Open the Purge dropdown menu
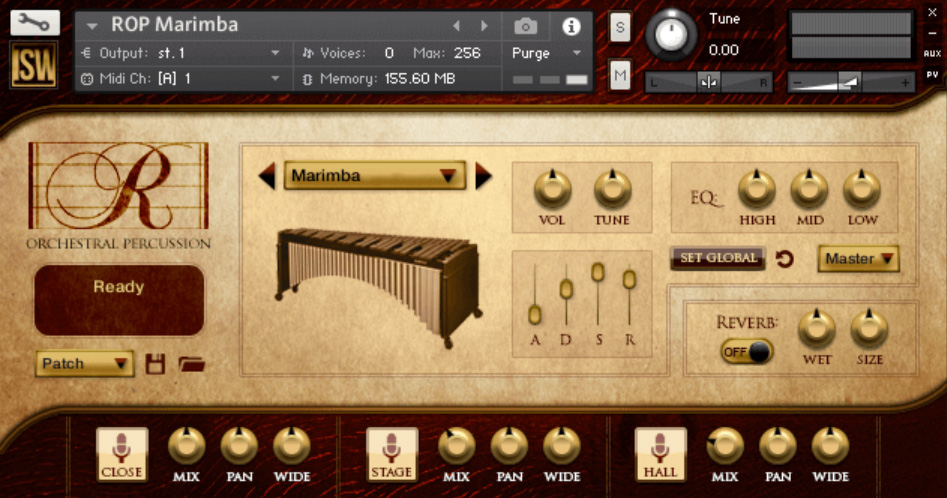Screen dimensions: 947x498 pyautogui.click(x=546, y=53)
